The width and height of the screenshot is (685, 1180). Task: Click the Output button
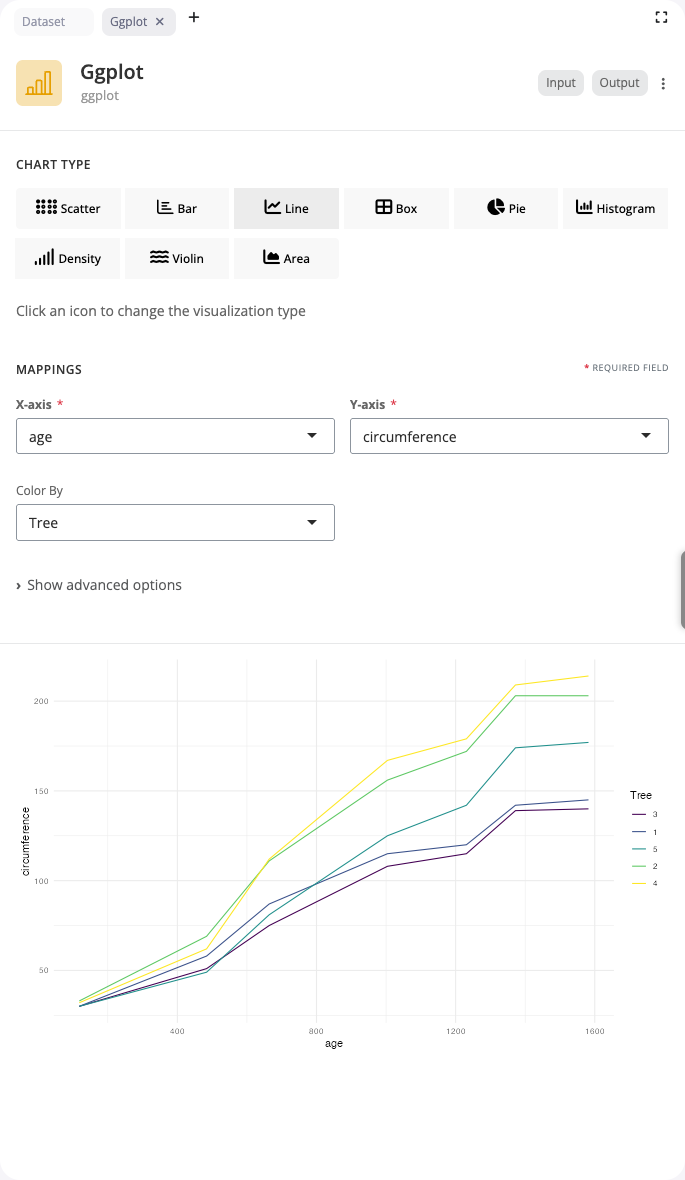(x=619, y=83)
